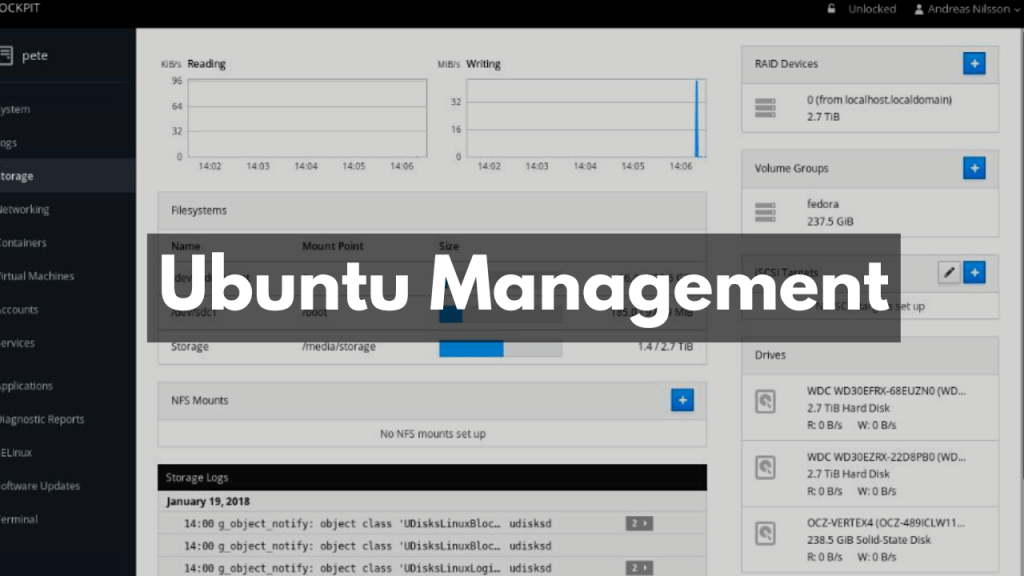
Task: Open the Storage filesystem row
Action: pos(432,347)
